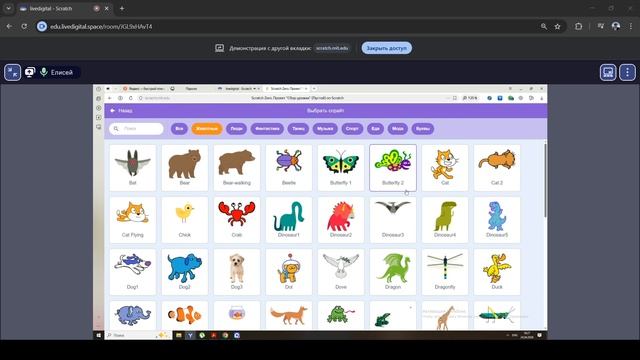Choose the Cat sprite
This screenshot has height=360, width=640.
[445, 167]
